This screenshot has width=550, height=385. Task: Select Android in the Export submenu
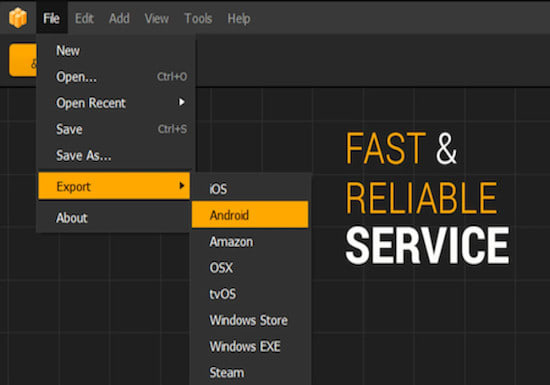(x=250, y=215)
